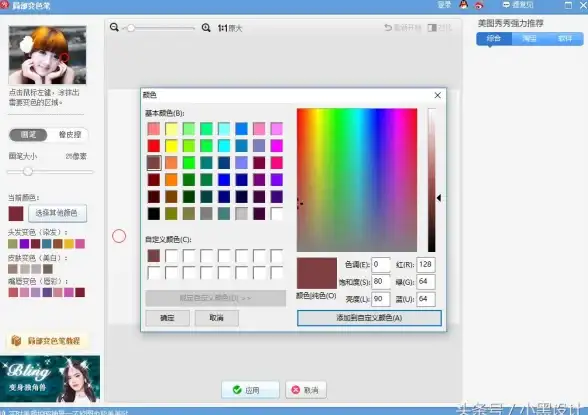The width and height of the screenshot is (588, 415).
Task: Pick the first red lip color swatch
Action: tap(13, 292)
